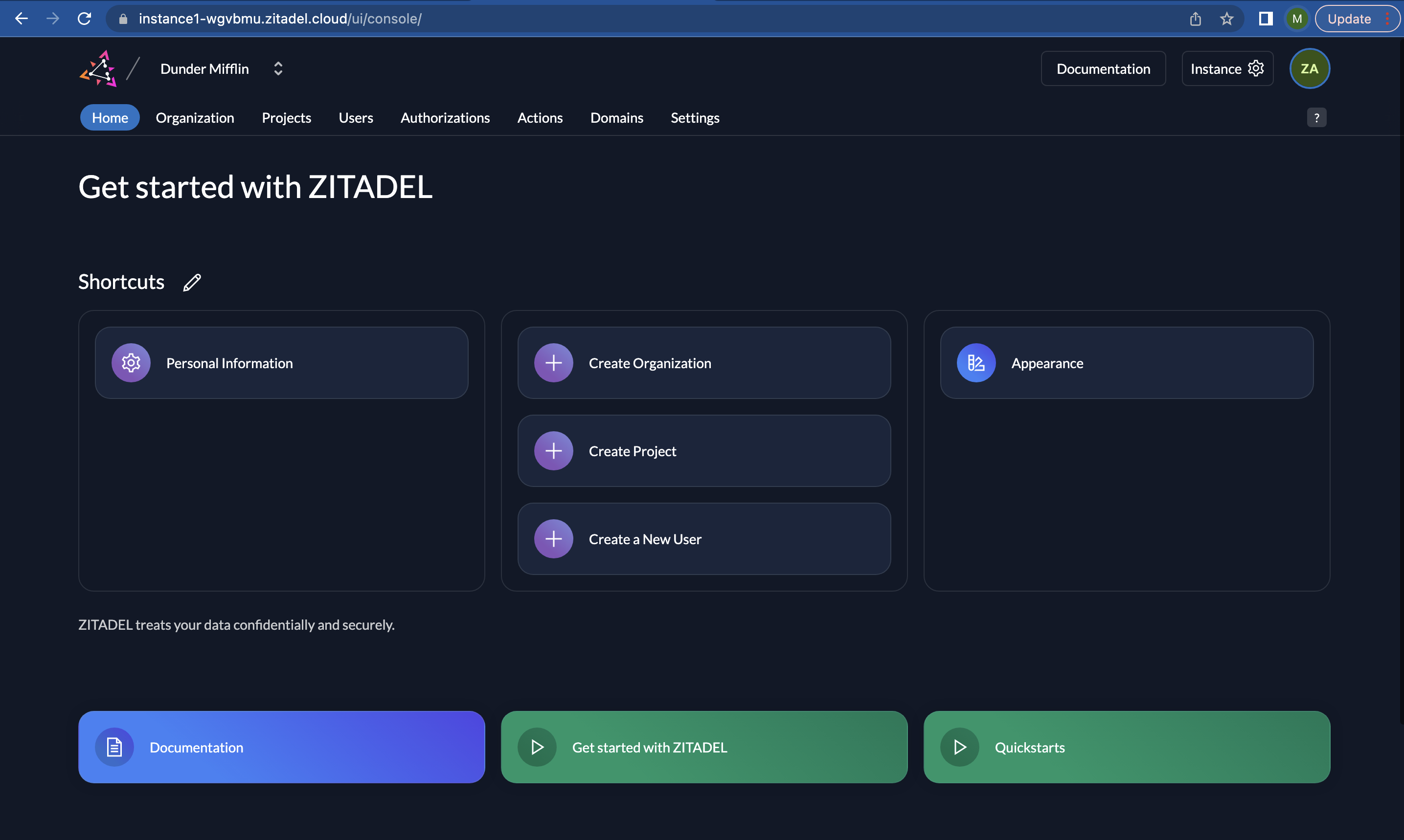
Task: Go to the Authorizations tab
Action: coord(445,118)
